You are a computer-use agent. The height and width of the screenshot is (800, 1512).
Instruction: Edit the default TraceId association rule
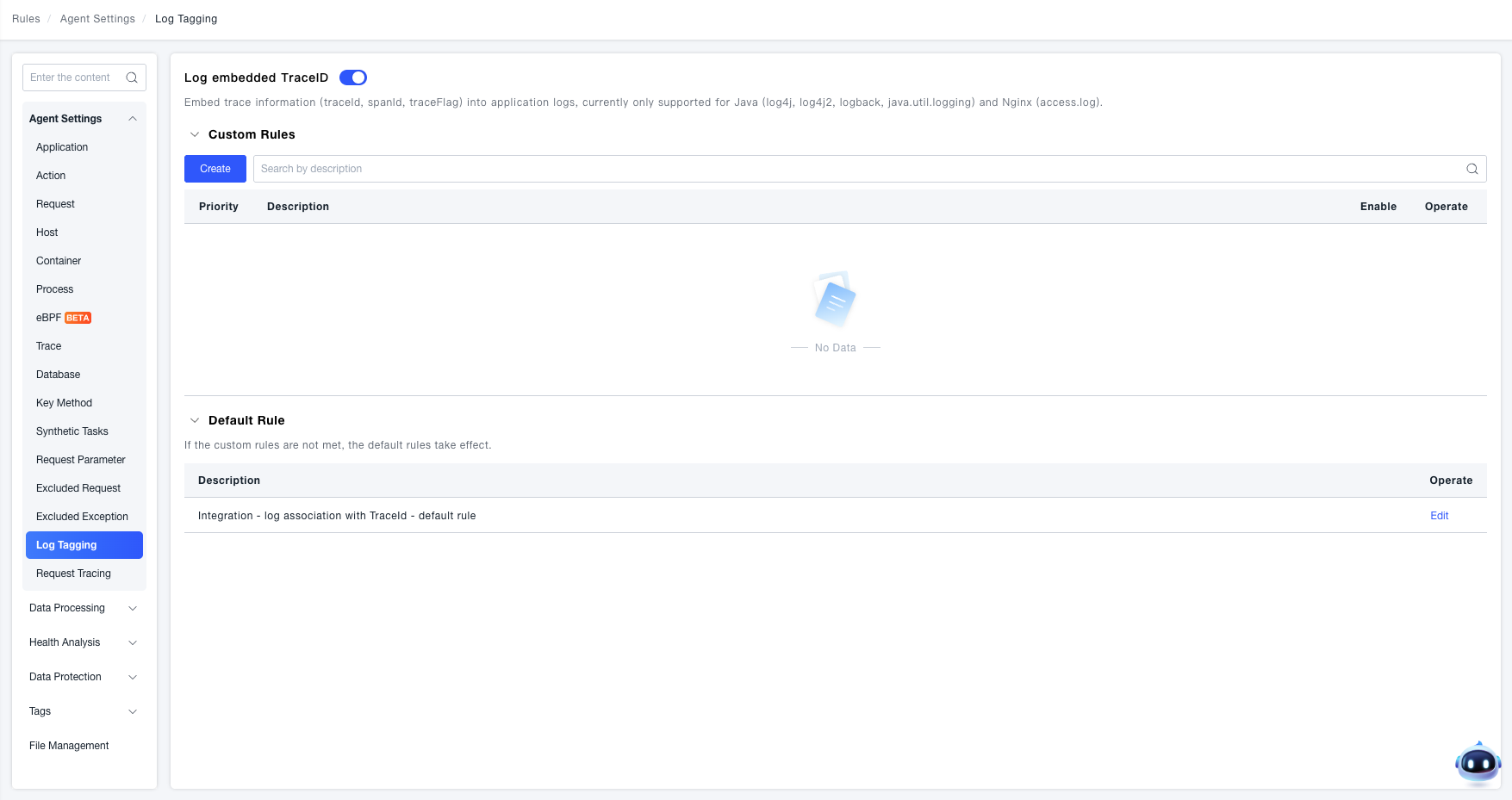(x=1439, y=515)
